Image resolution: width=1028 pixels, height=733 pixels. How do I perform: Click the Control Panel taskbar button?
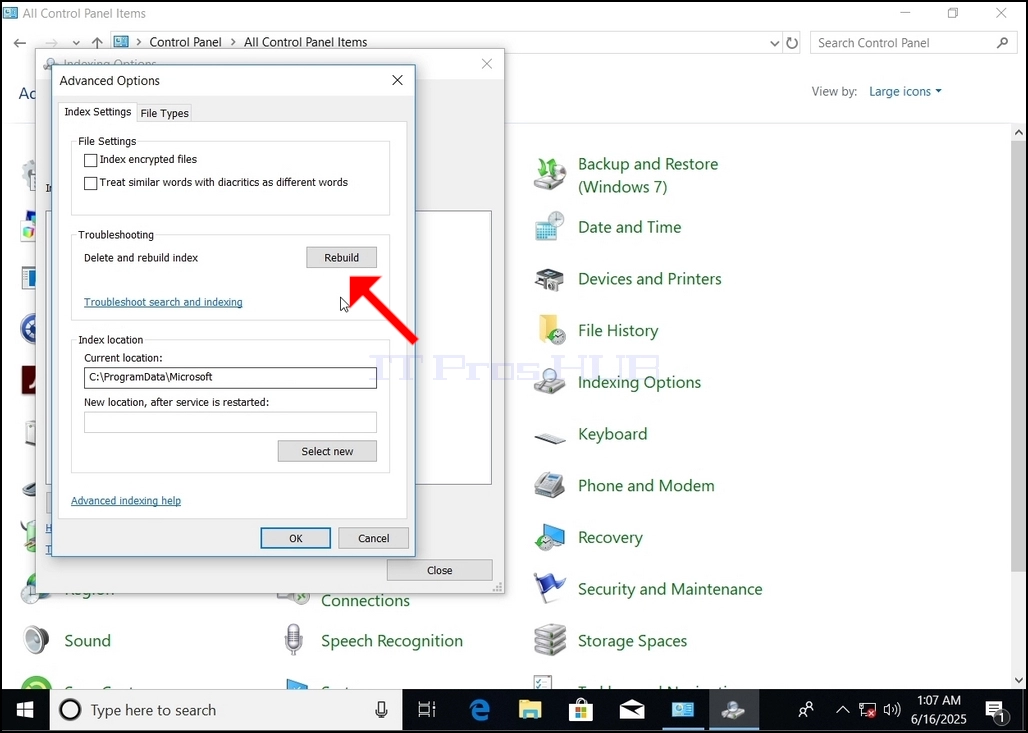(x=682, y=710)
